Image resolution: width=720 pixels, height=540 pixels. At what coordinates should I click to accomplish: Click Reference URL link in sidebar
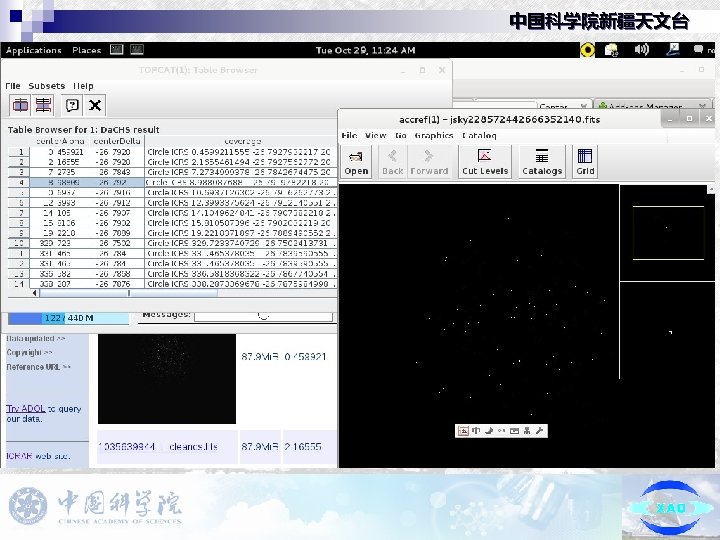[x=39, y=367]
